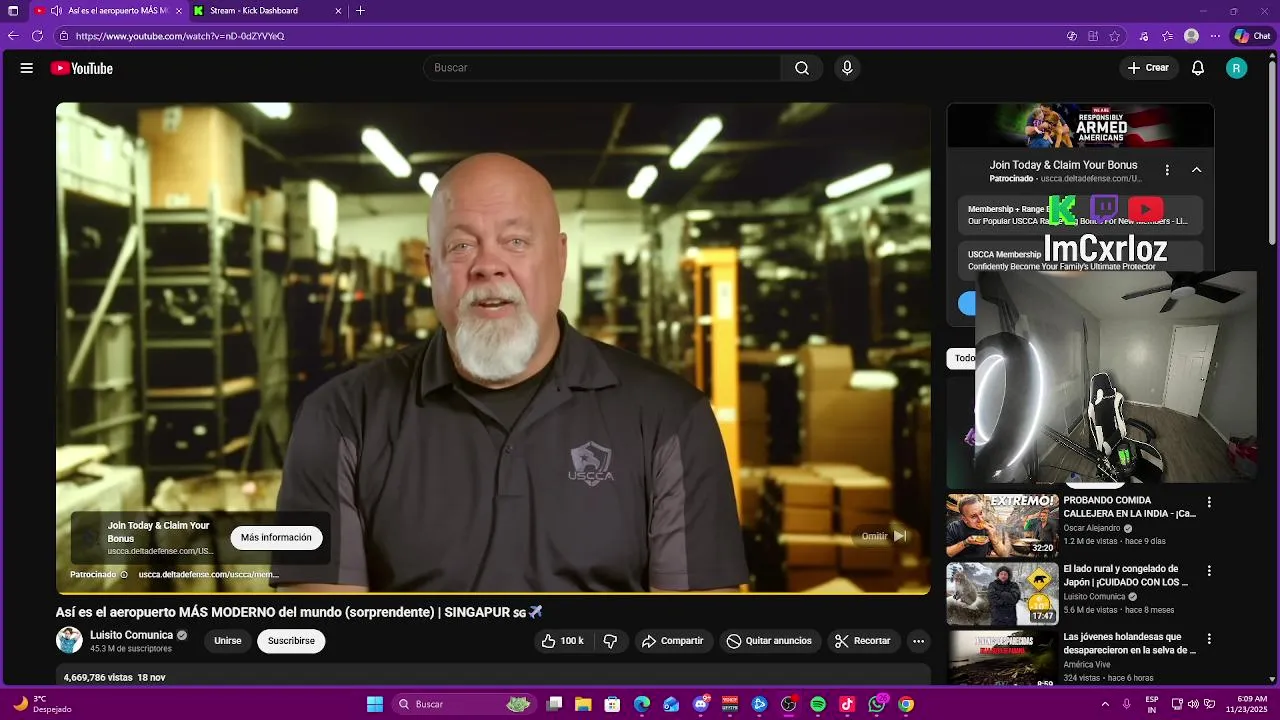Click the Unirse button
Screen dimensions: 1280x720
click(228, 641)
